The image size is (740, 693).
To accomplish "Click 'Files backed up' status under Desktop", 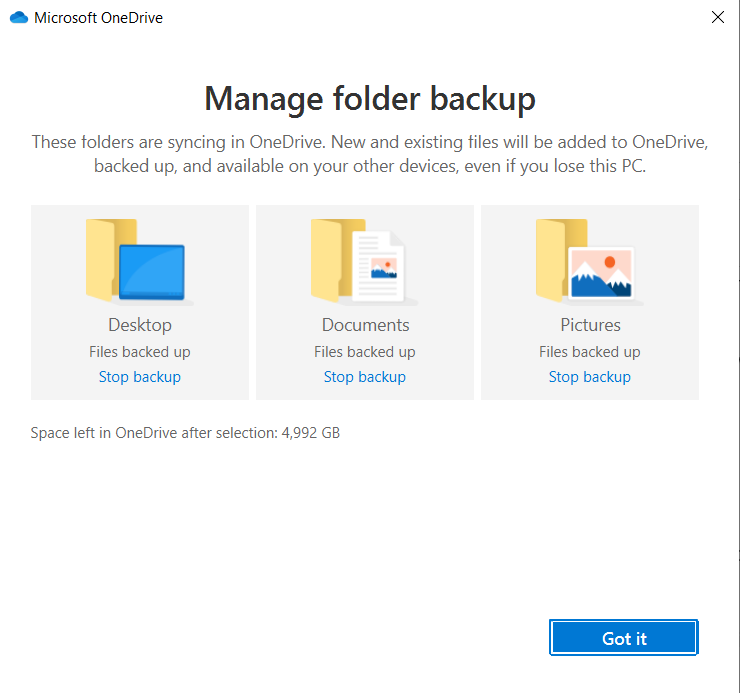I will [140, 352].
